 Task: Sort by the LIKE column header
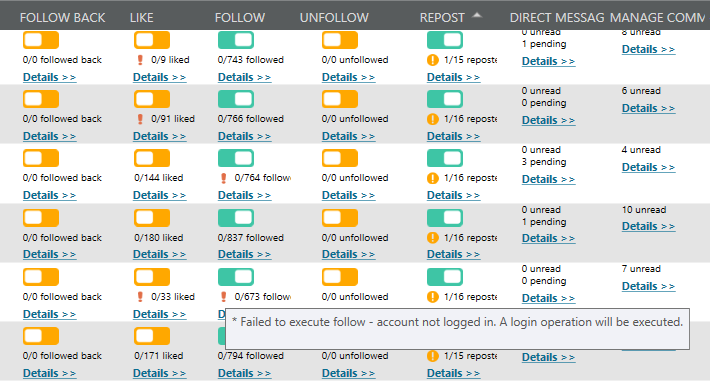pos(142,18)
